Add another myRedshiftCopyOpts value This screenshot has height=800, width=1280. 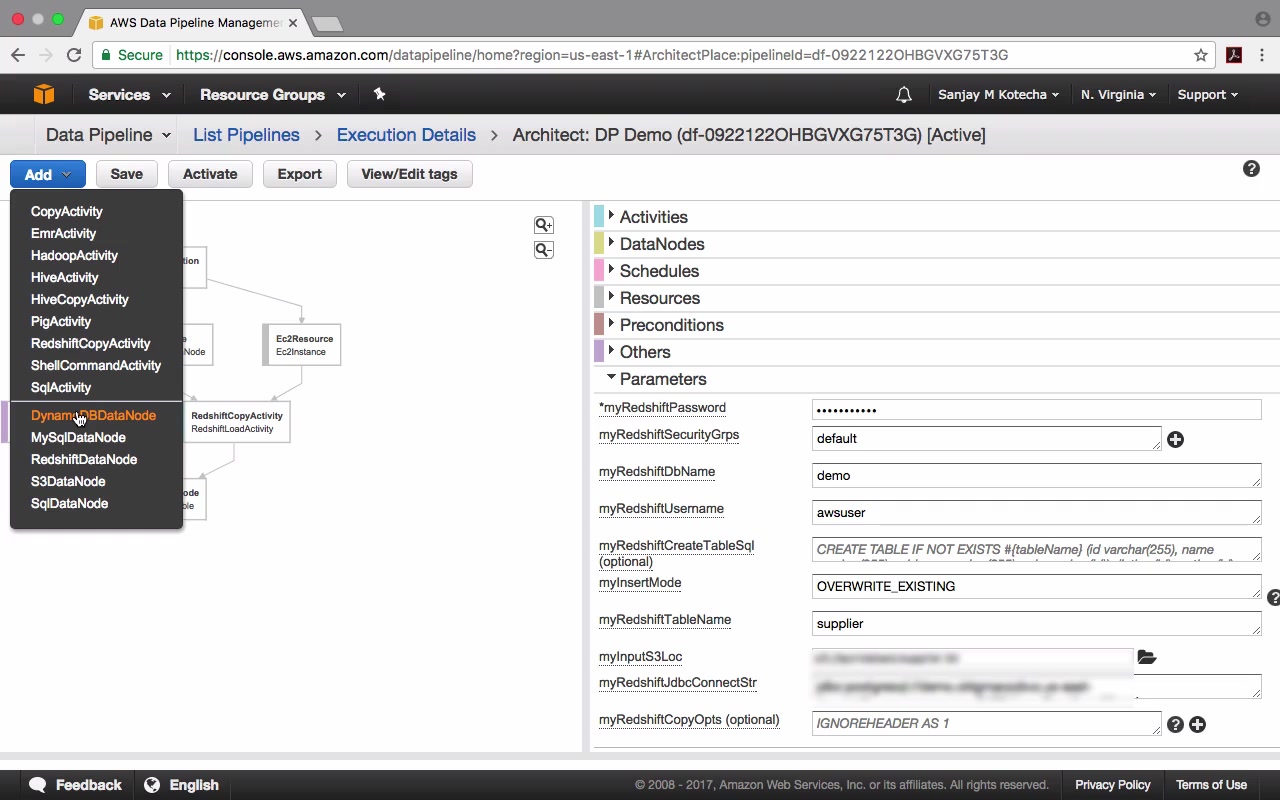1197,725
